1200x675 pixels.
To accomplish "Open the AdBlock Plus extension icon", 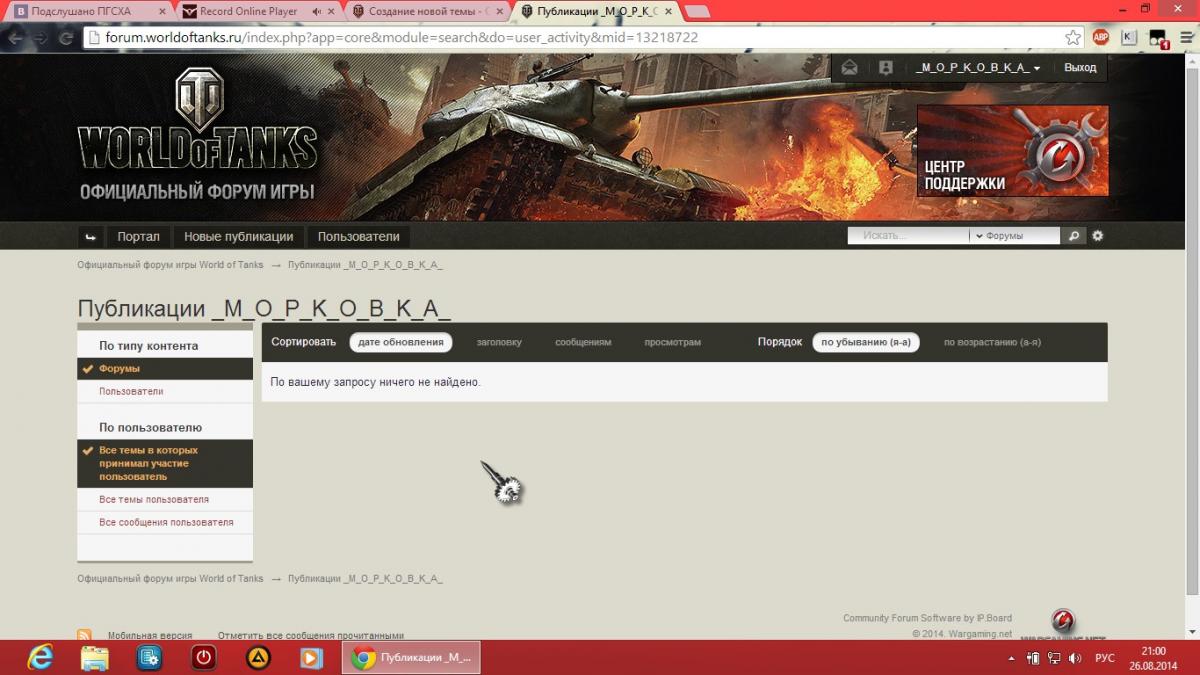I will pyautogui.click(x=1101, y=37).
